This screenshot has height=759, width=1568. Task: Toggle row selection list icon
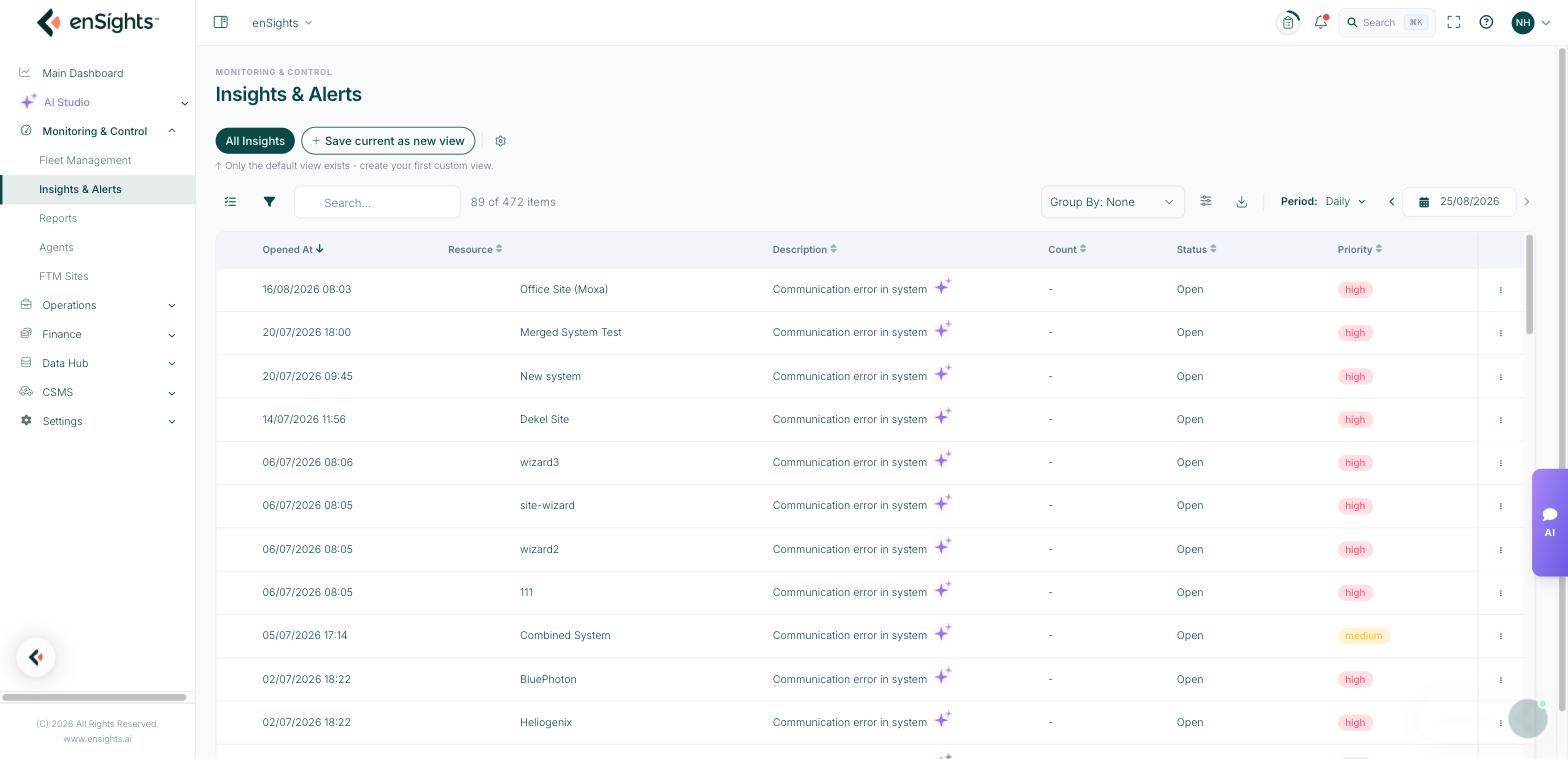click(231, 202)
